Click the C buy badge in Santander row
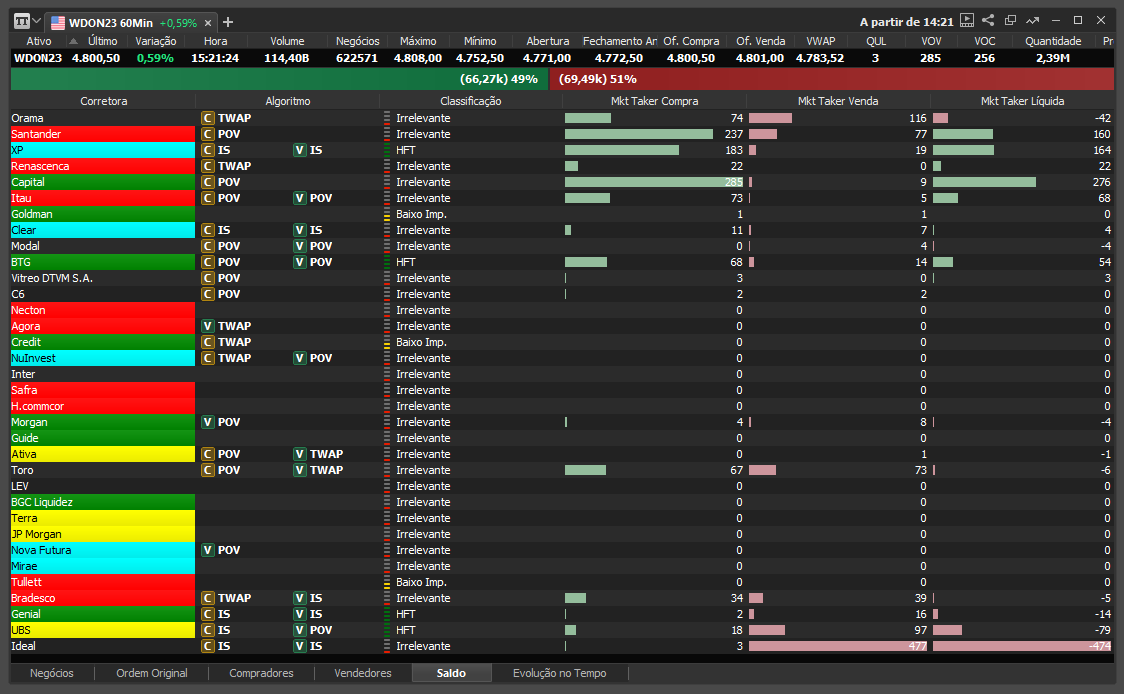This screenshot has height=694, width=1124. 208,134
